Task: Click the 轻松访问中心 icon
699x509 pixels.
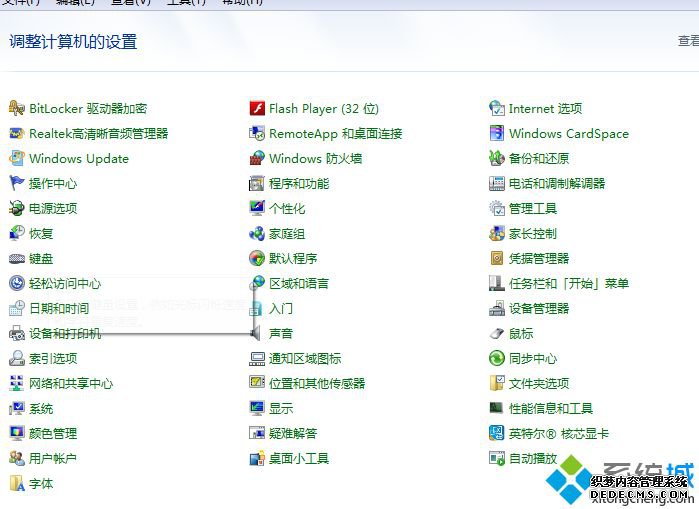Action: coord(16,283)
